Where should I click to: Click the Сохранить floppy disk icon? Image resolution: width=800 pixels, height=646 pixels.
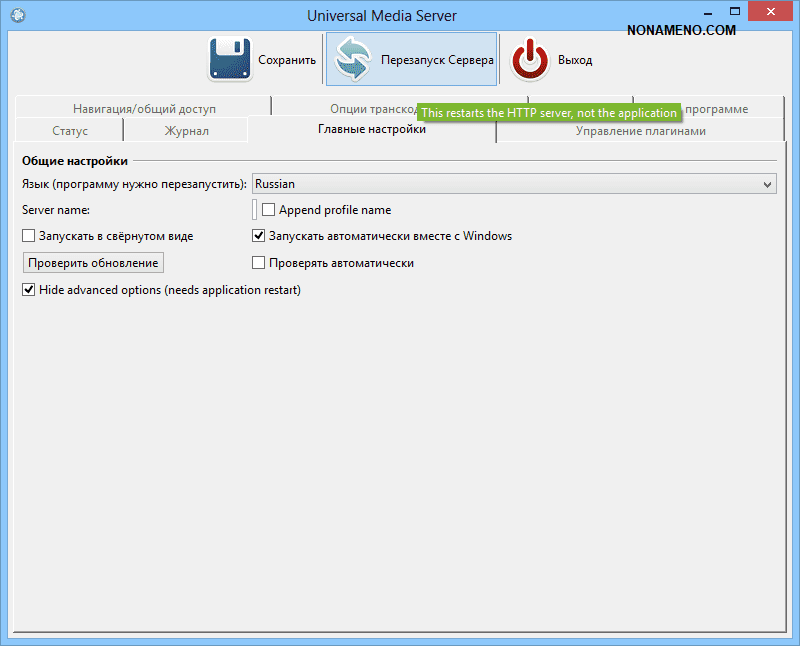tap(230, 59)
